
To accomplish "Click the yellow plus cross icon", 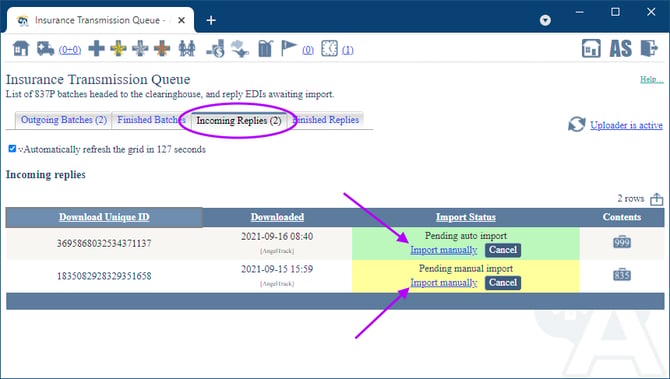I will coord(118,49).
